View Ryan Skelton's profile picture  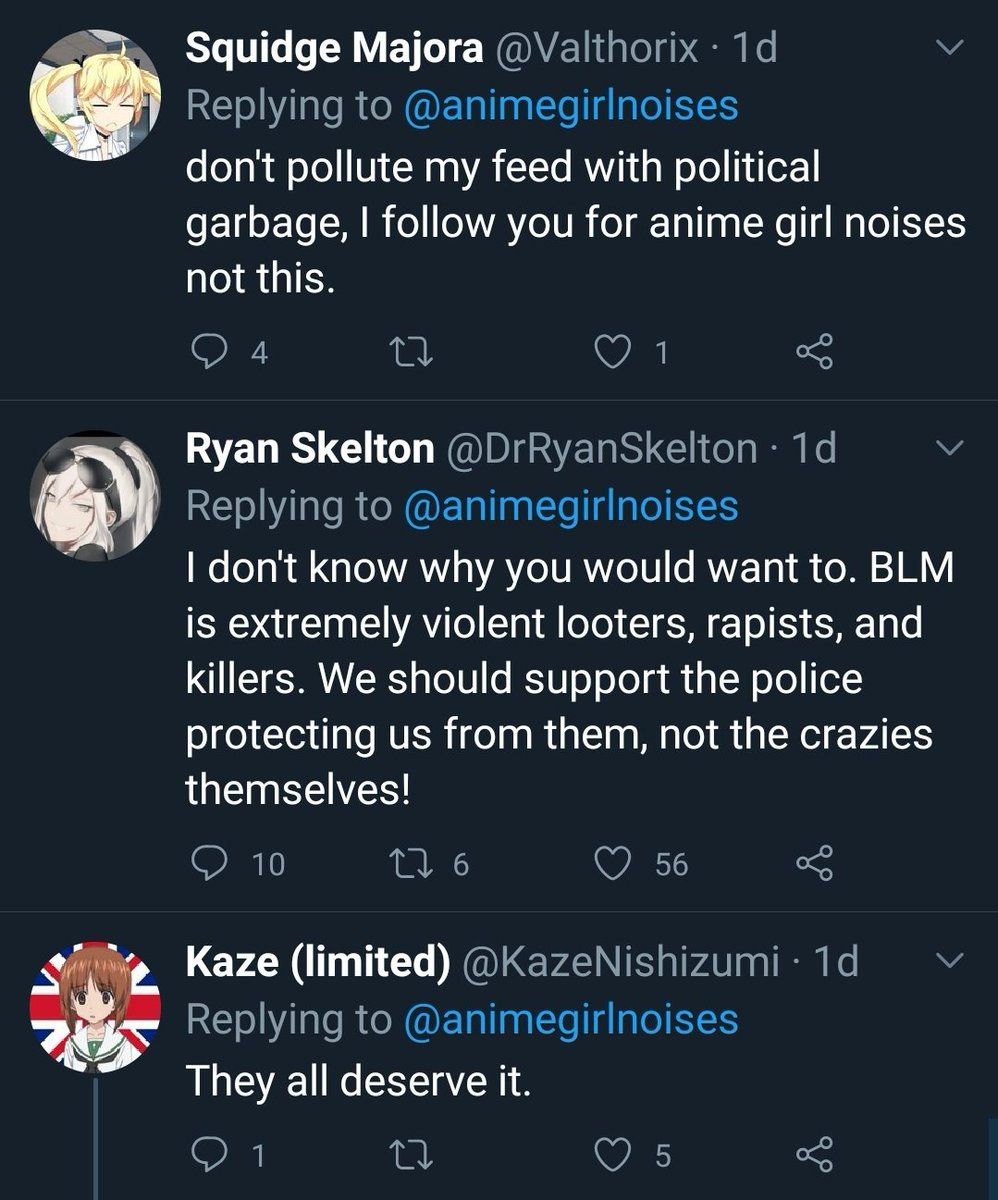(x=95, y=496)
